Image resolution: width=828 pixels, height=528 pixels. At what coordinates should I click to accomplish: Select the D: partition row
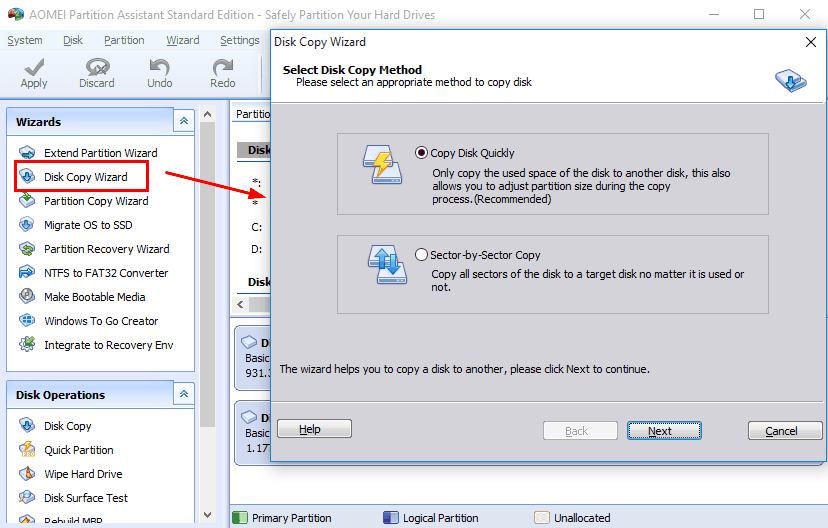tap(257, 249)
